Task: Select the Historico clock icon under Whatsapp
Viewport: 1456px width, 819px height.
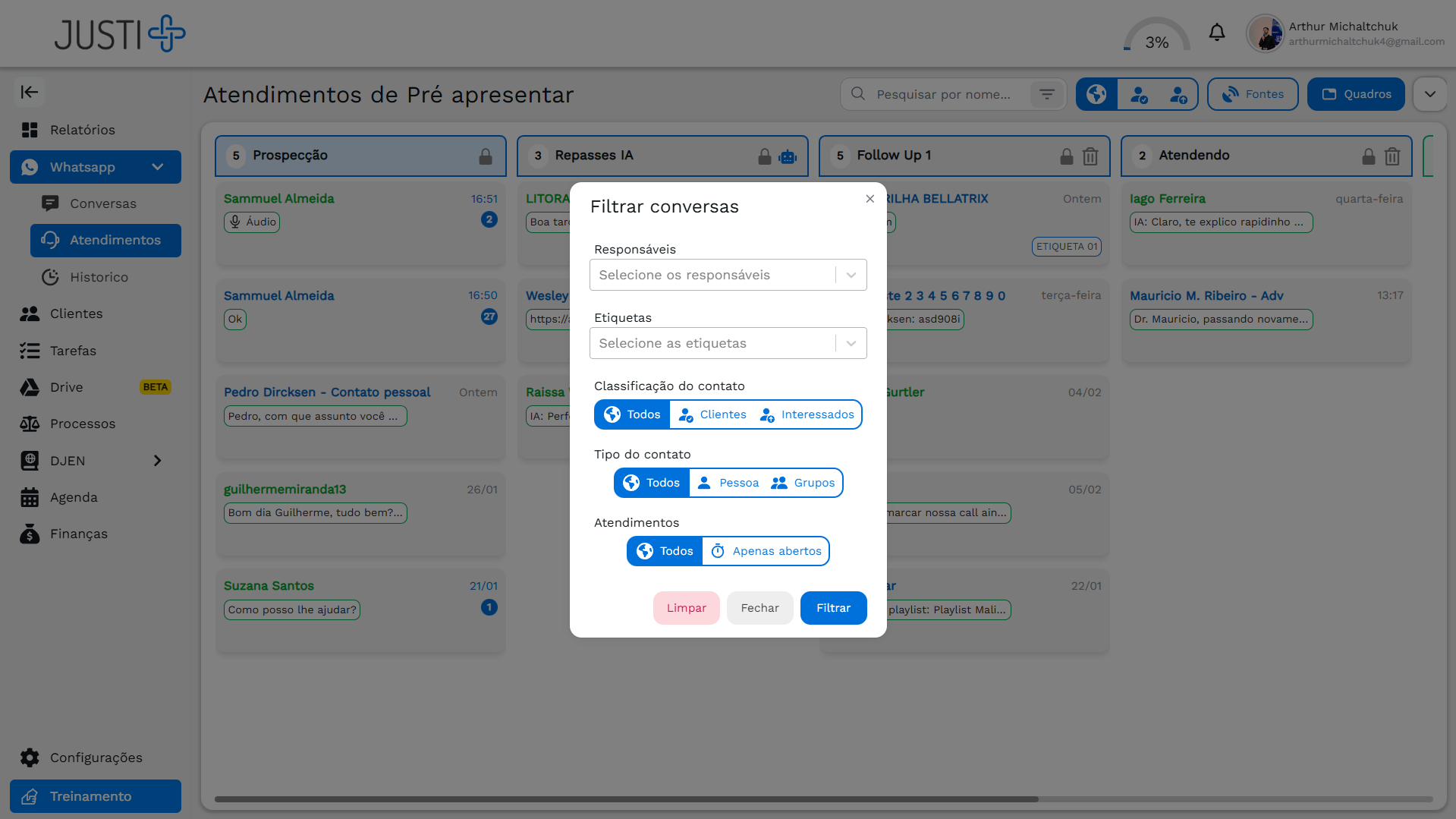Action: [x=50, y=277]
